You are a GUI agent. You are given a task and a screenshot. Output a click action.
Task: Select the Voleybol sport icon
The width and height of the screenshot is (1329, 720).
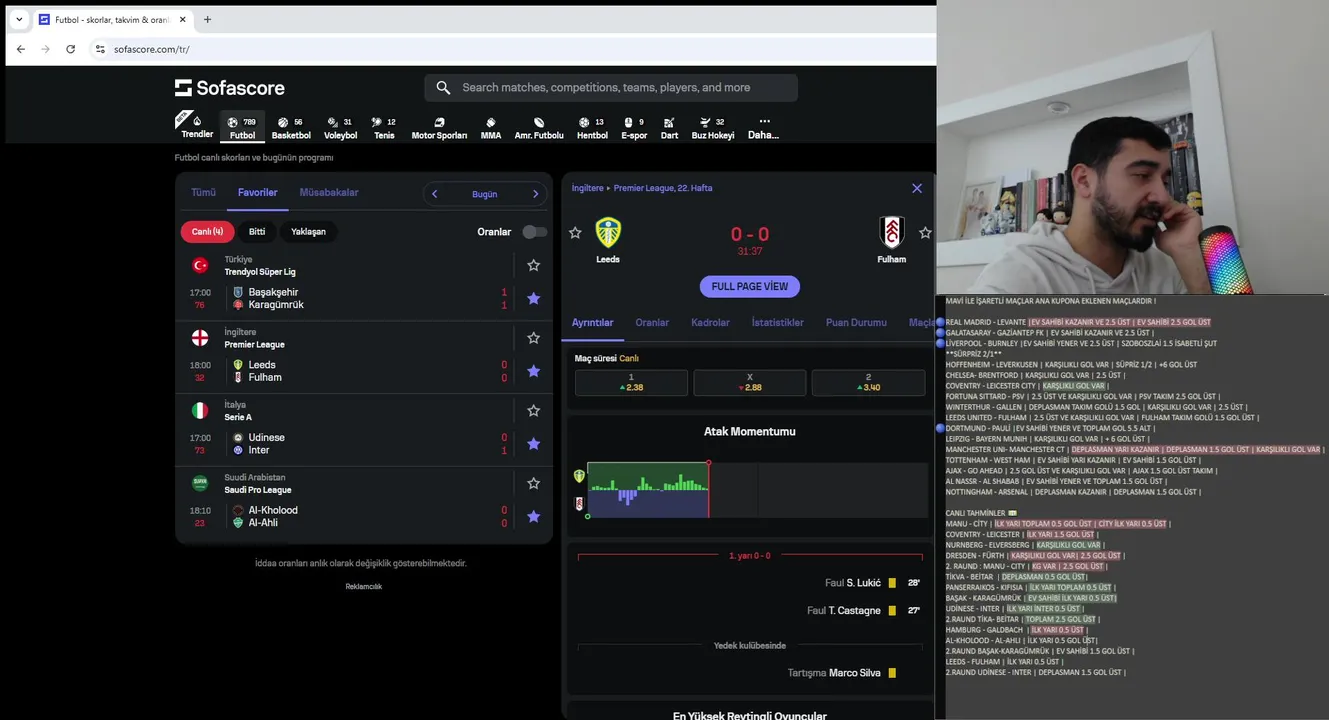click(x=340, y=127)
